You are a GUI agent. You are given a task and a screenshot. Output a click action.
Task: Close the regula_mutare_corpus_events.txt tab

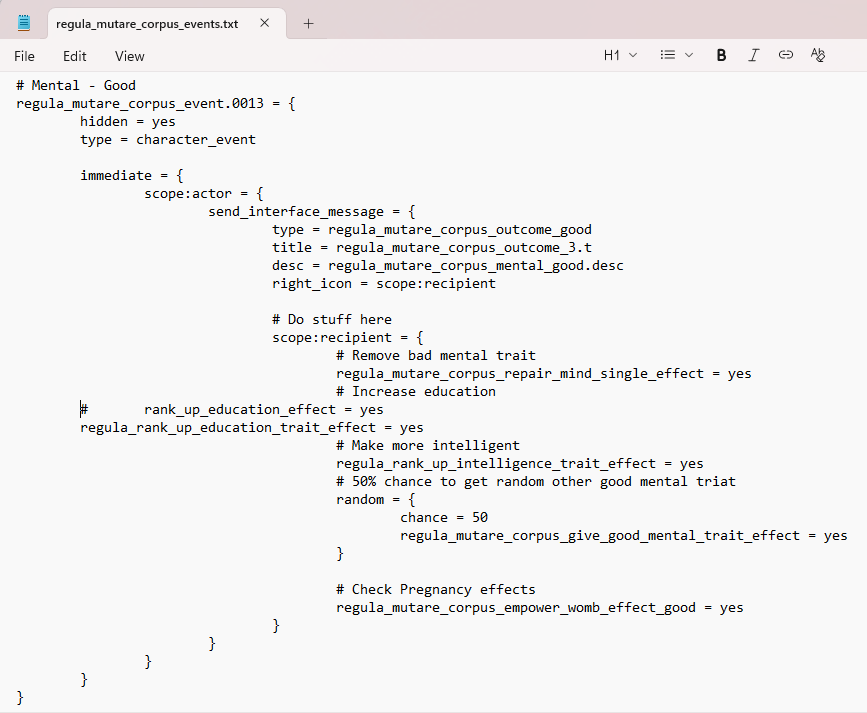point(265,23)
